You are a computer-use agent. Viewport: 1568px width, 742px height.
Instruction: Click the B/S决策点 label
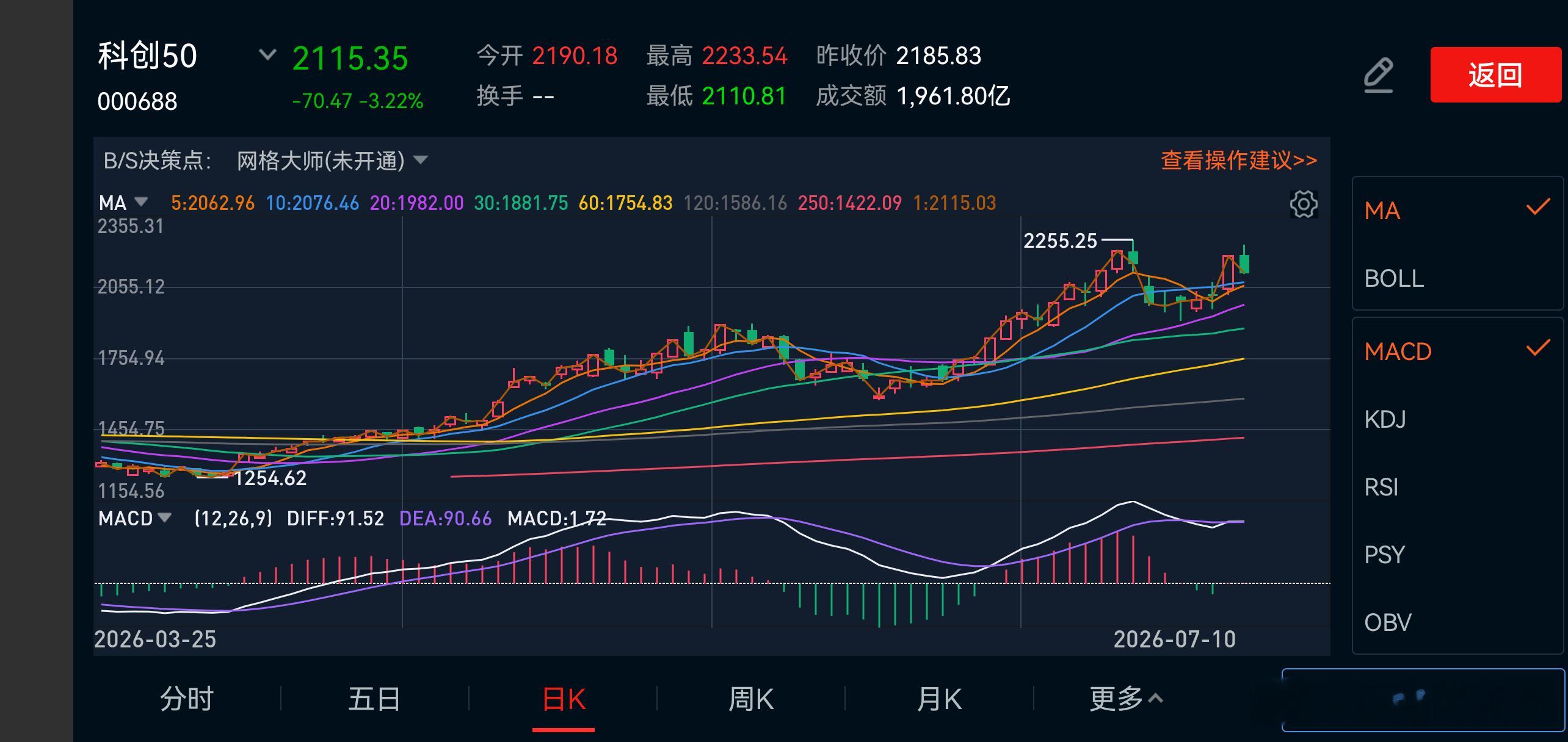[x=158, y=160]
